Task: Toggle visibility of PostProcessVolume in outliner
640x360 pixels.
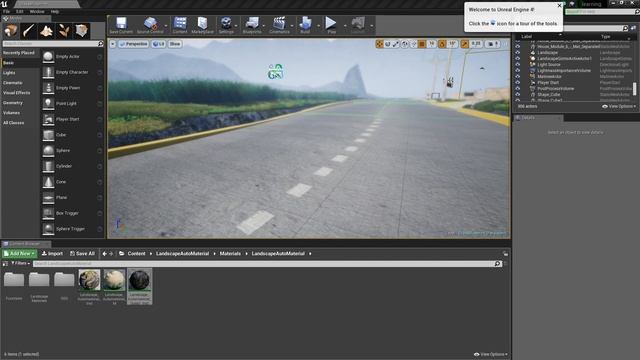Action: [x=518, y=89]
